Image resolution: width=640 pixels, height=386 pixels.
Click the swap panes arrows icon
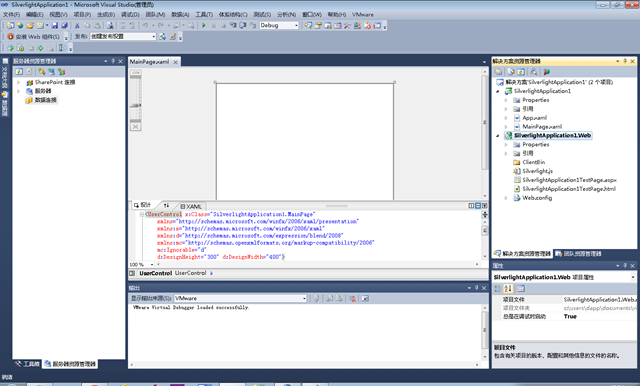[x=166, y=205]
